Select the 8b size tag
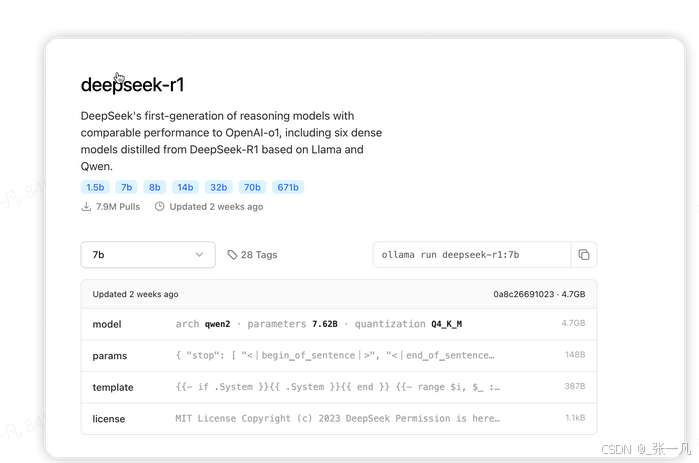699x463 pixels. [155, 187]
